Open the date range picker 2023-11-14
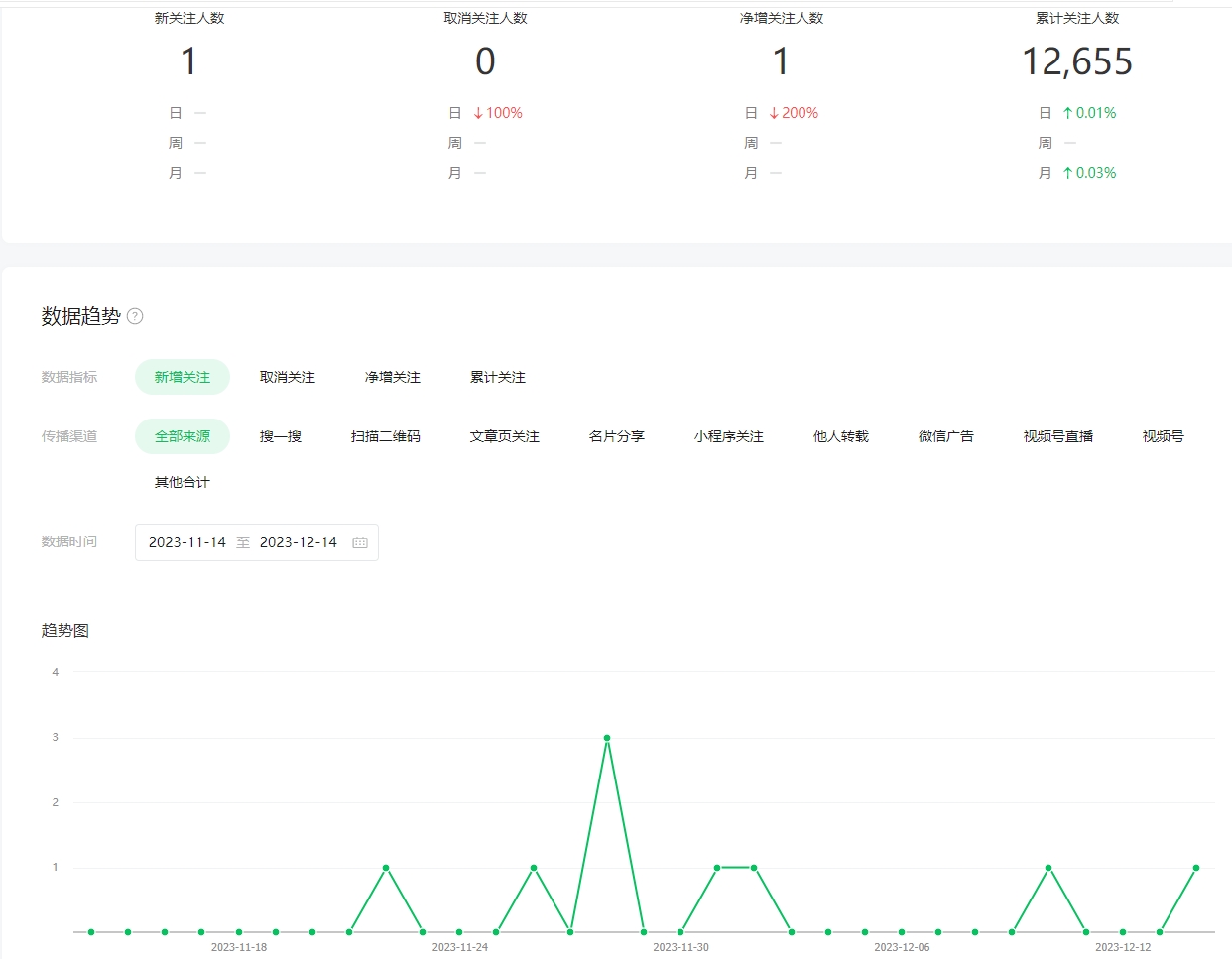 coord(187,542)
